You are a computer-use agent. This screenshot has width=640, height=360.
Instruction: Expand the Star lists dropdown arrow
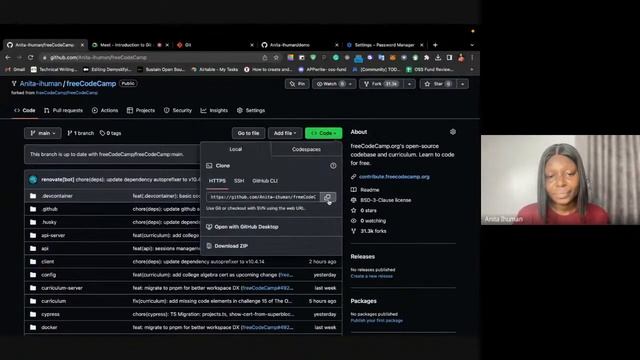coord(462,84)
